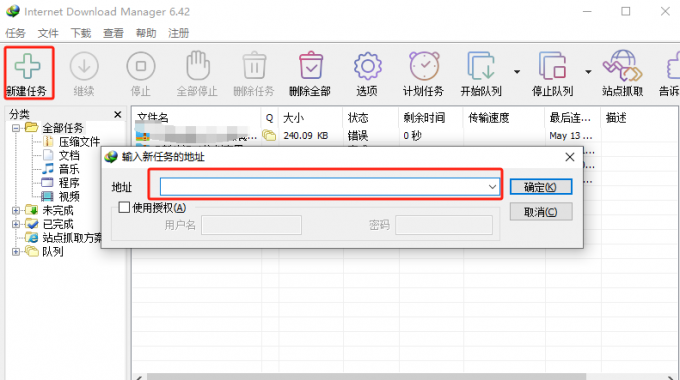Click the 确定 OK button
680x380 pixels.
point(541,187)
